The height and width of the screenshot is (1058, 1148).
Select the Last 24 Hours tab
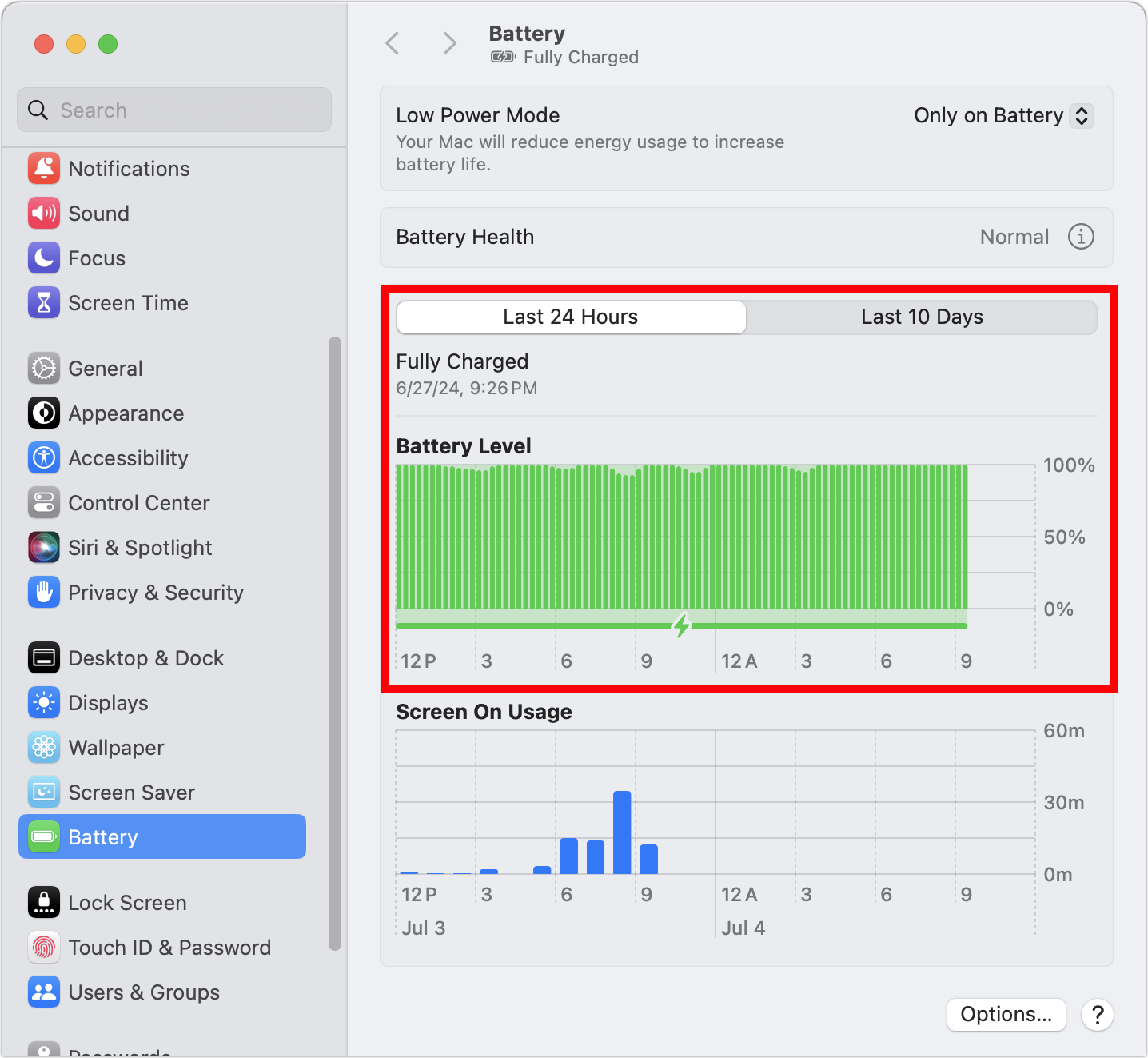570,317
